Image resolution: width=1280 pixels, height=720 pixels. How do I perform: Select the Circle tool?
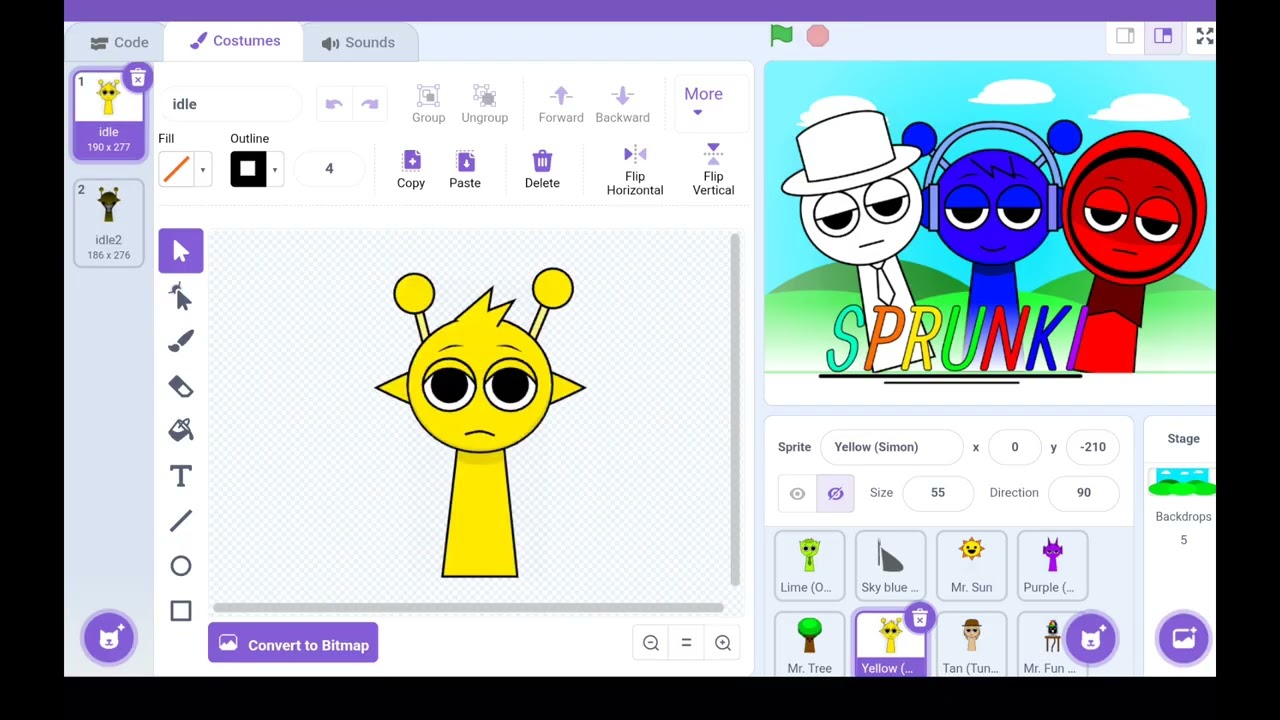coord(180,566)
